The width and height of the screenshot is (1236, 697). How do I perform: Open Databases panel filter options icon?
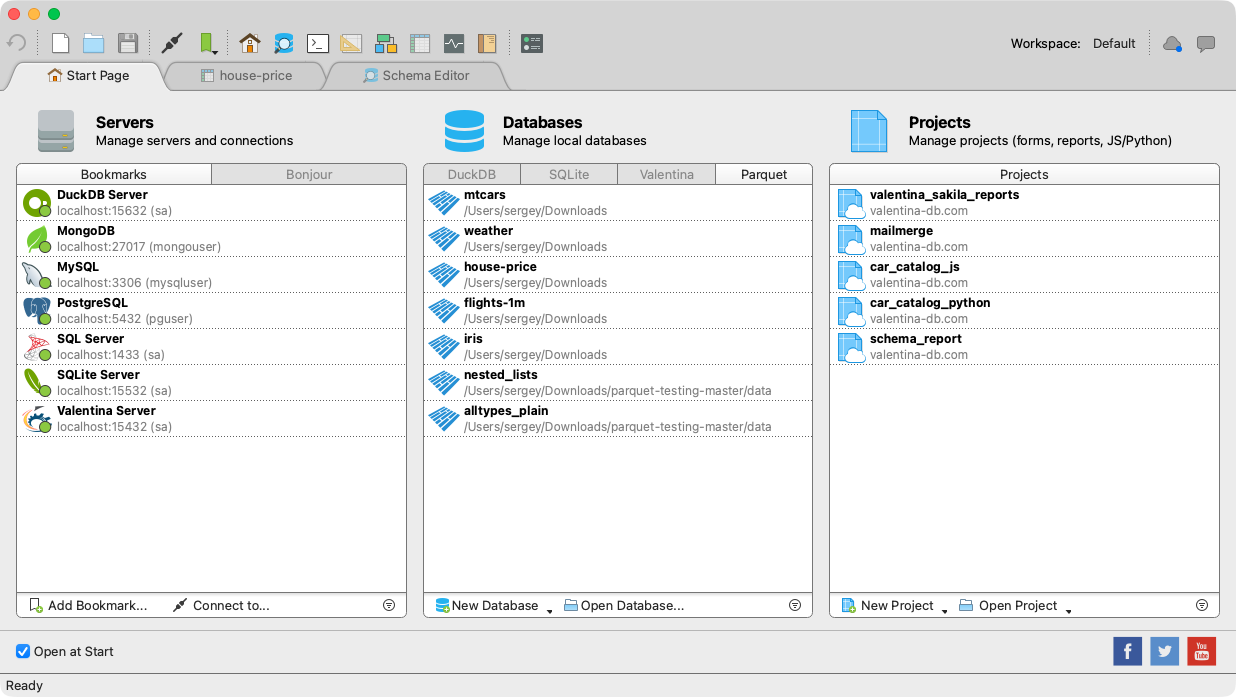(x=795, y=605)
